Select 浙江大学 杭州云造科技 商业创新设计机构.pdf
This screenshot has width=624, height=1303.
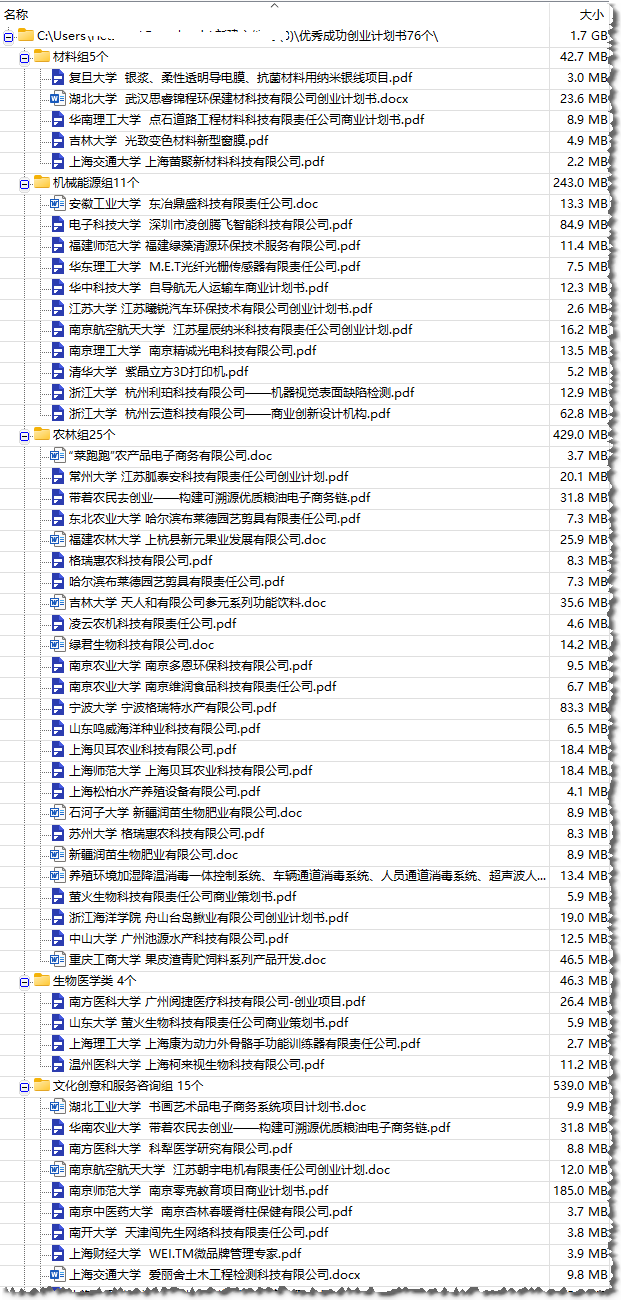[229, 413]
